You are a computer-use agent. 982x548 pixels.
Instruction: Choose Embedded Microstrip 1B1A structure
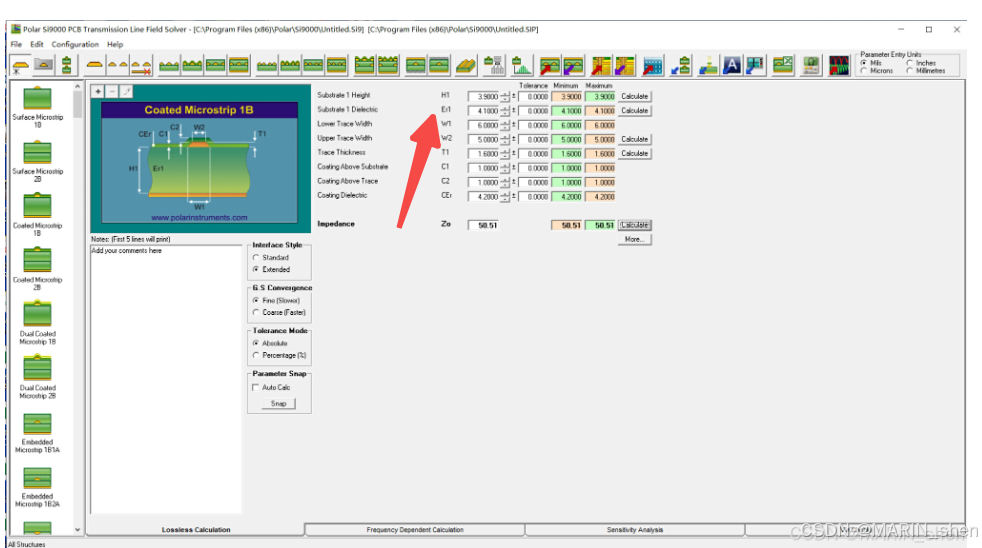(x=38, y=432)
